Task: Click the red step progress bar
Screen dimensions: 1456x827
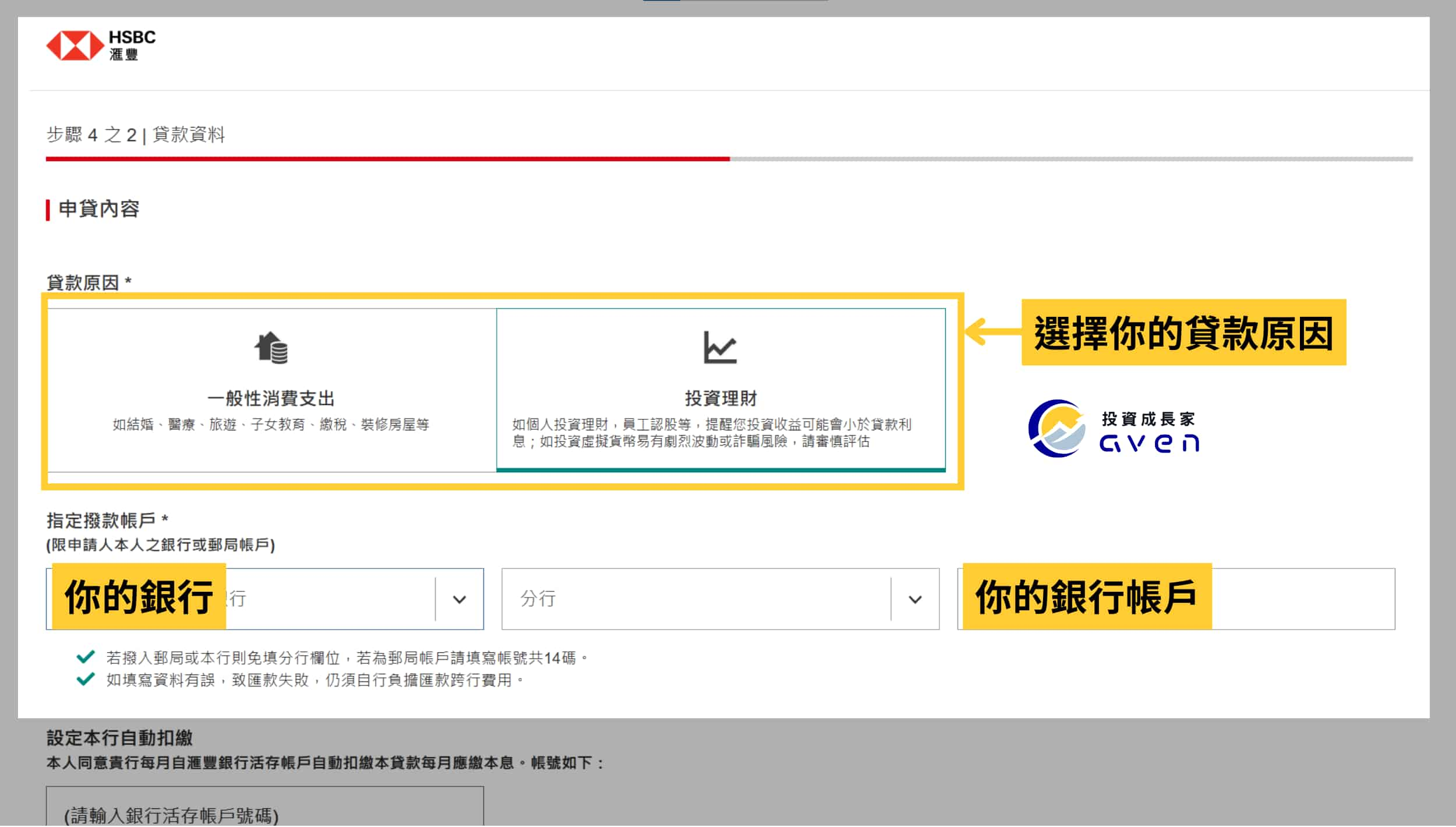Action: tap(388, 159)
